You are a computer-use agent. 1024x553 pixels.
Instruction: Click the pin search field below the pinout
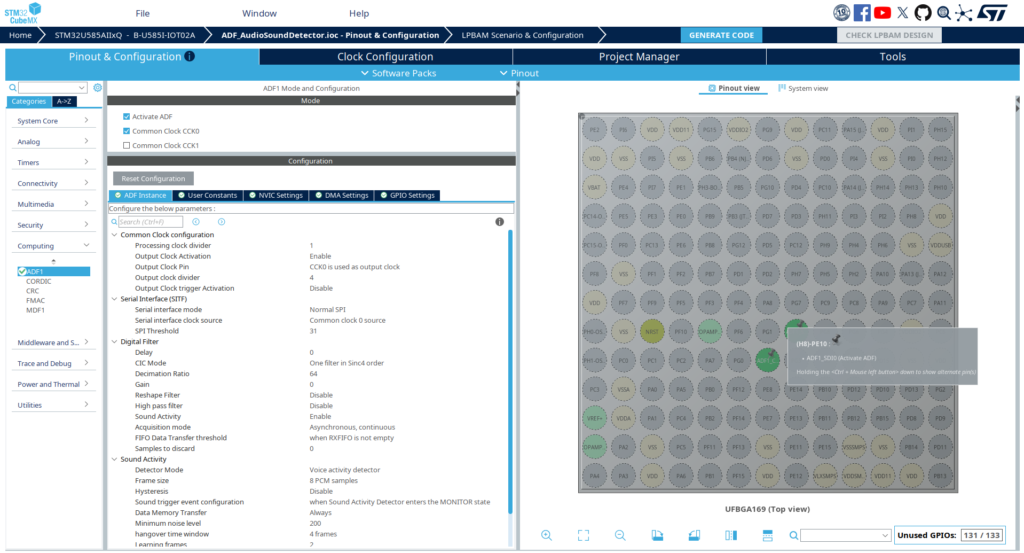845,536
